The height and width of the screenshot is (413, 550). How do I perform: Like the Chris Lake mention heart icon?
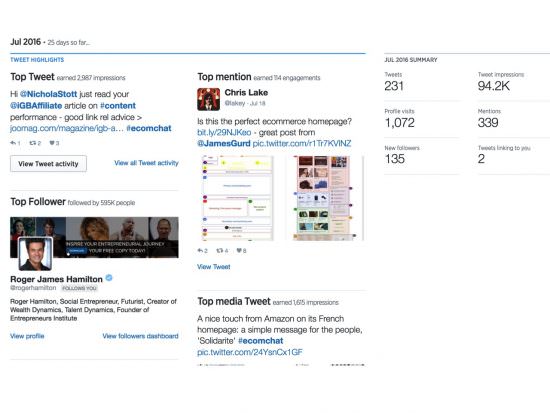coord(239,251)
